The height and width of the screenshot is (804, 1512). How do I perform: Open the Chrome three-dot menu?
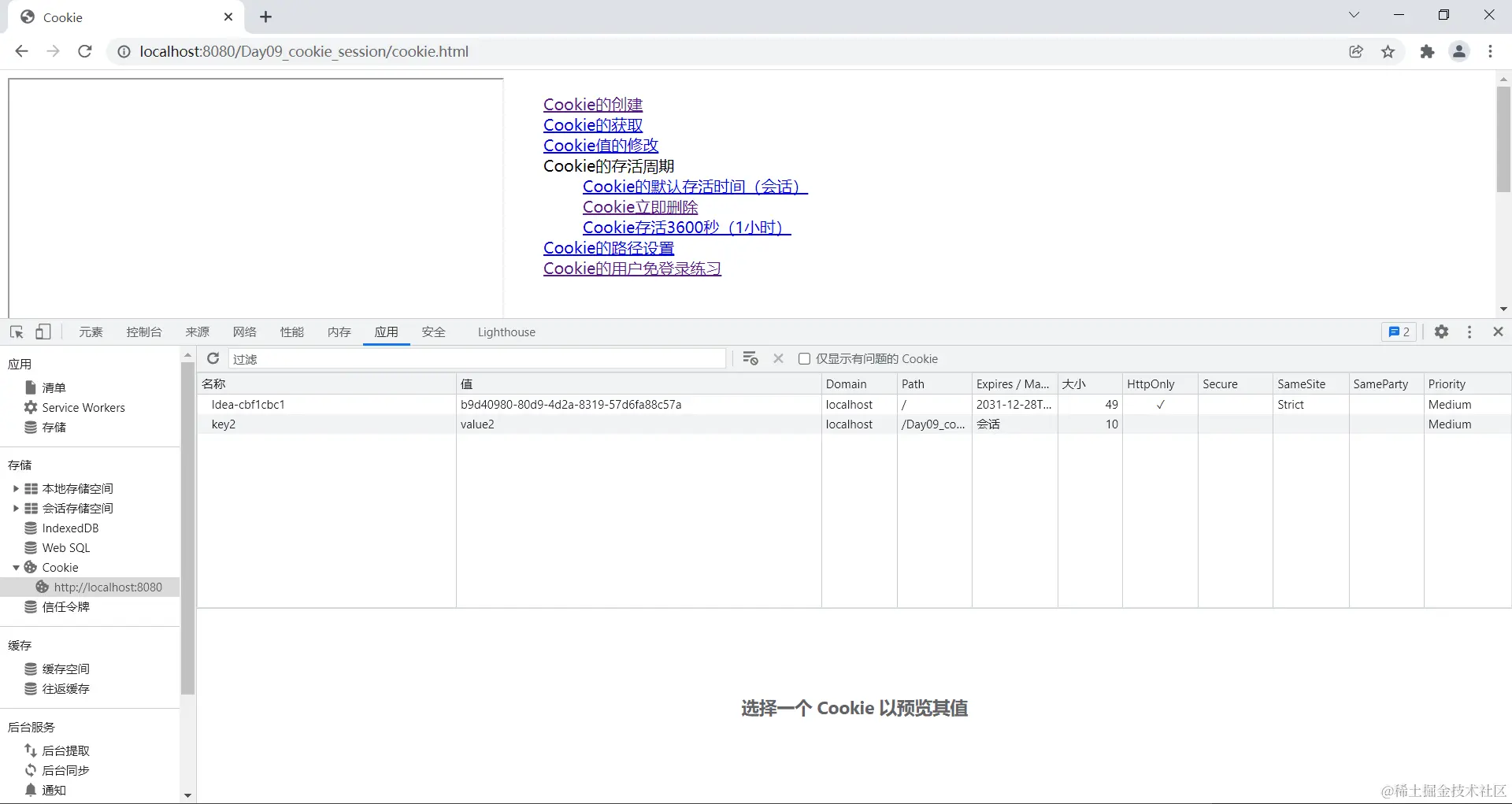(1490, 51)
